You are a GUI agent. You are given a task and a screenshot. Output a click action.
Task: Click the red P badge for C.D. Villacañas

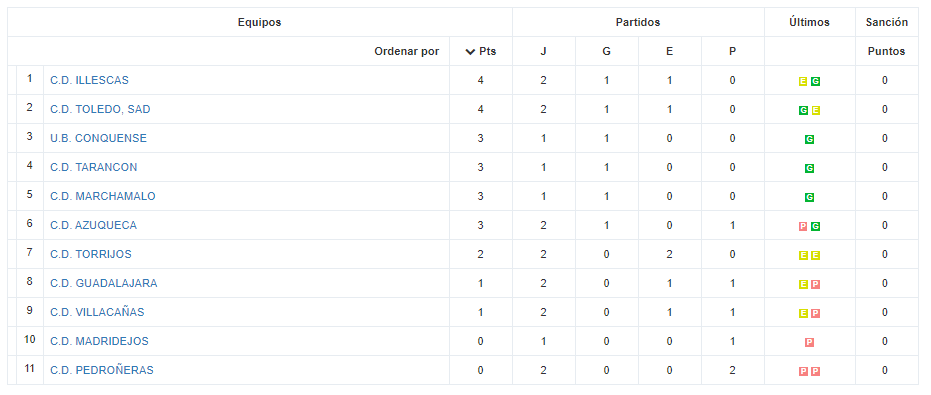coord(815,313)
